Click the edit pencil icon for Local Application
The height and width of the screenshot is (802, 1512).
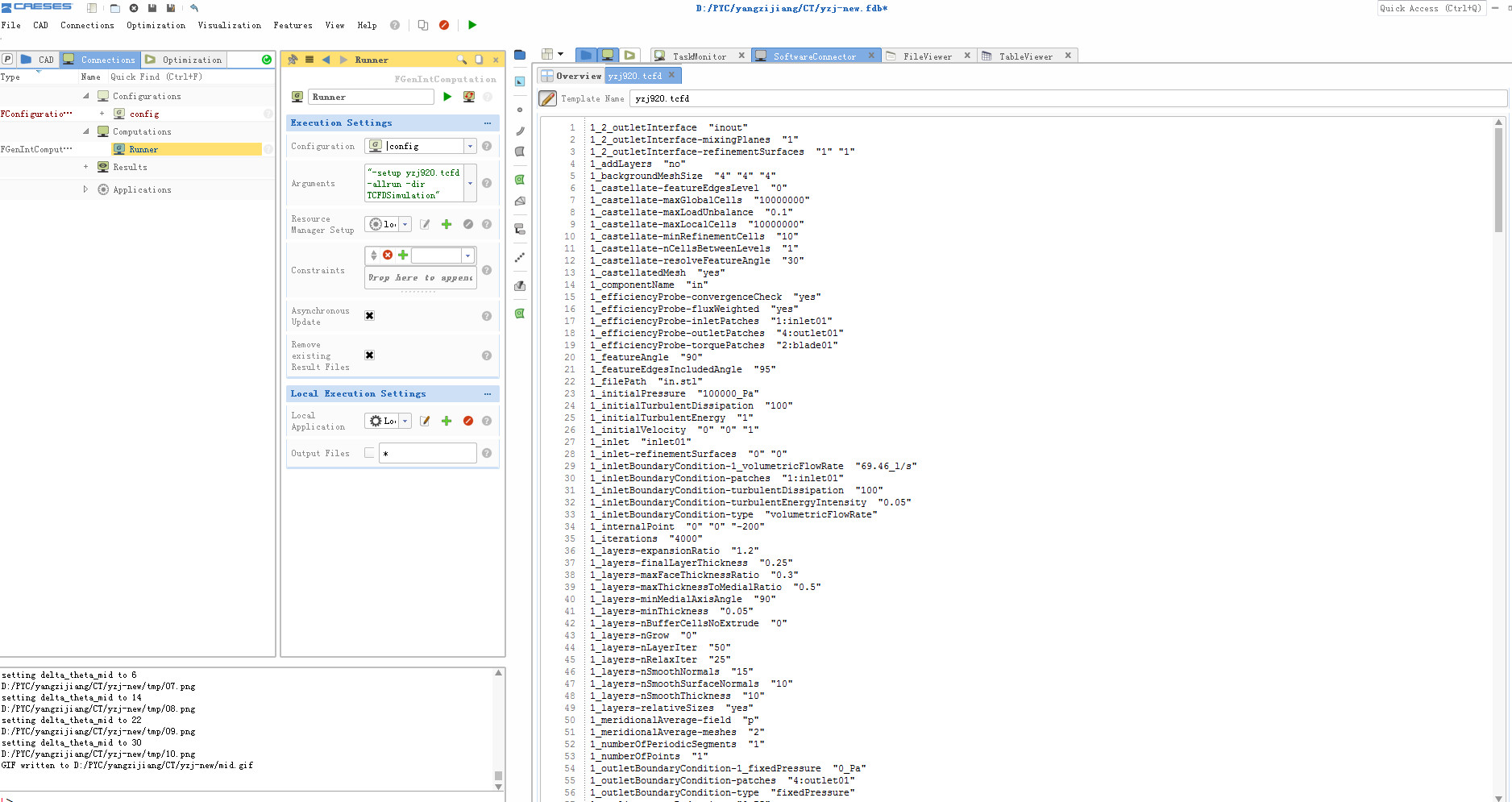[425, 421]
